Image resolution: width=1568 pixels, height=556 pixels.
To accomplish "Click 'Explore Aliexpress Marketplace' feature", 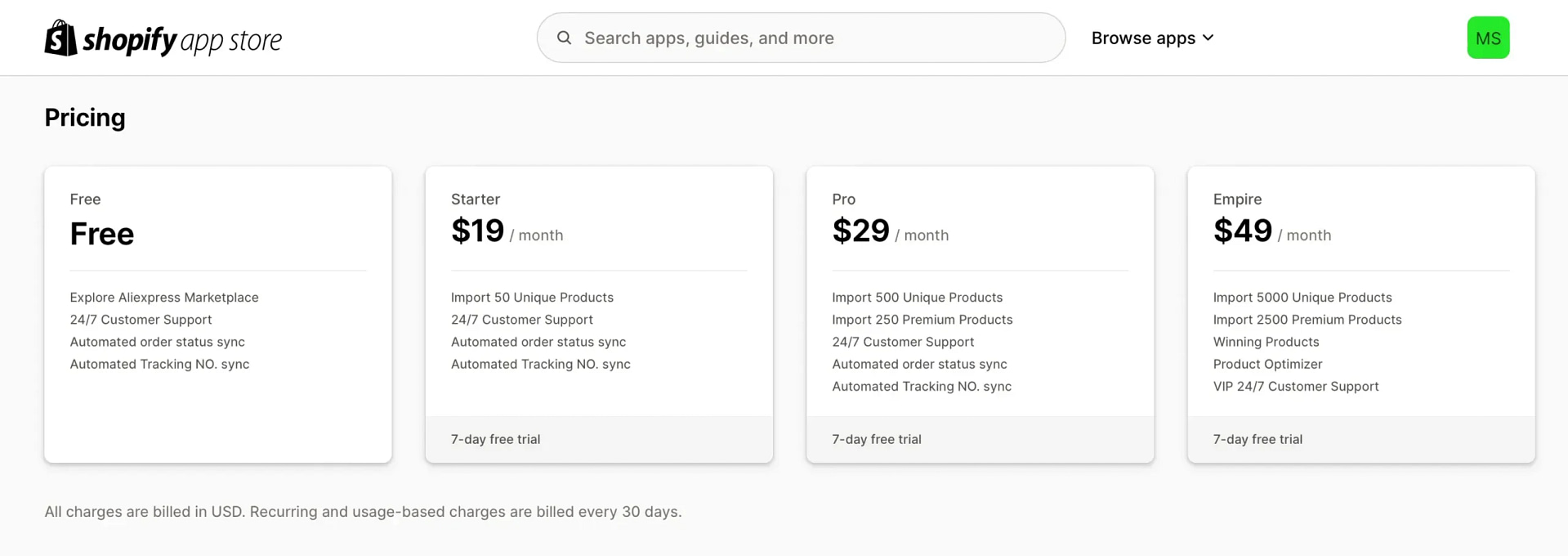I will click(x=164, y=298).
